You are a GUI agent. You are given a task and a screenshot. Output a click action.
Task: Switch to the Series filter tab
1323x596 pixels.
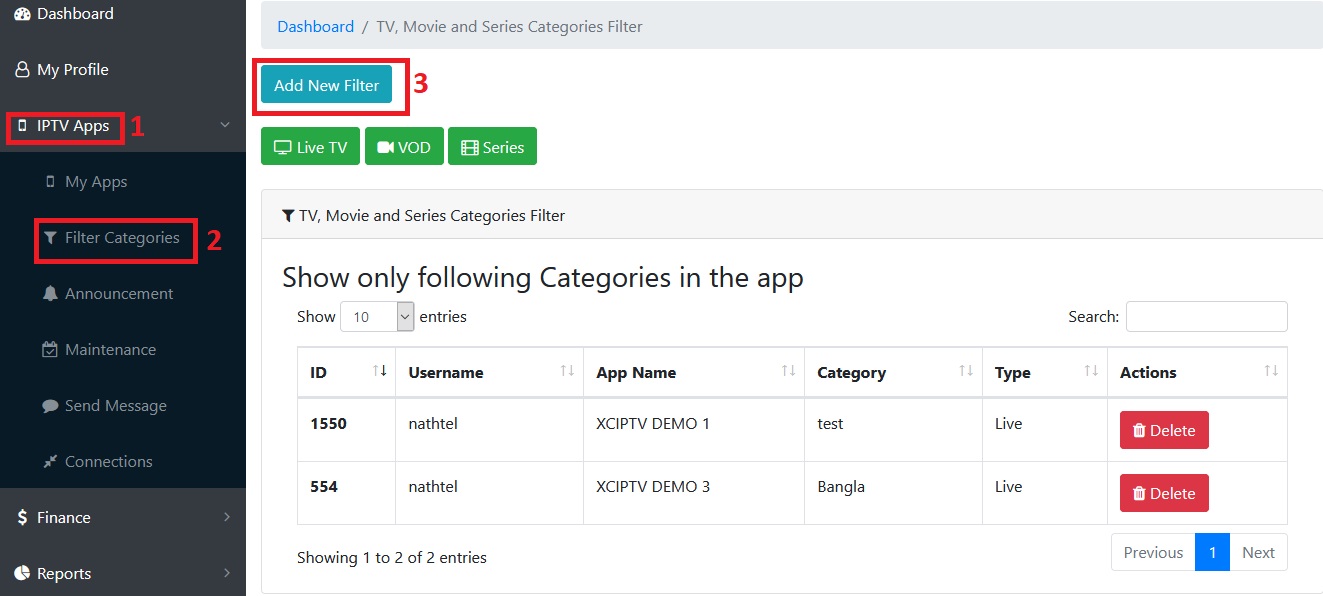click(x=492, y=146)
